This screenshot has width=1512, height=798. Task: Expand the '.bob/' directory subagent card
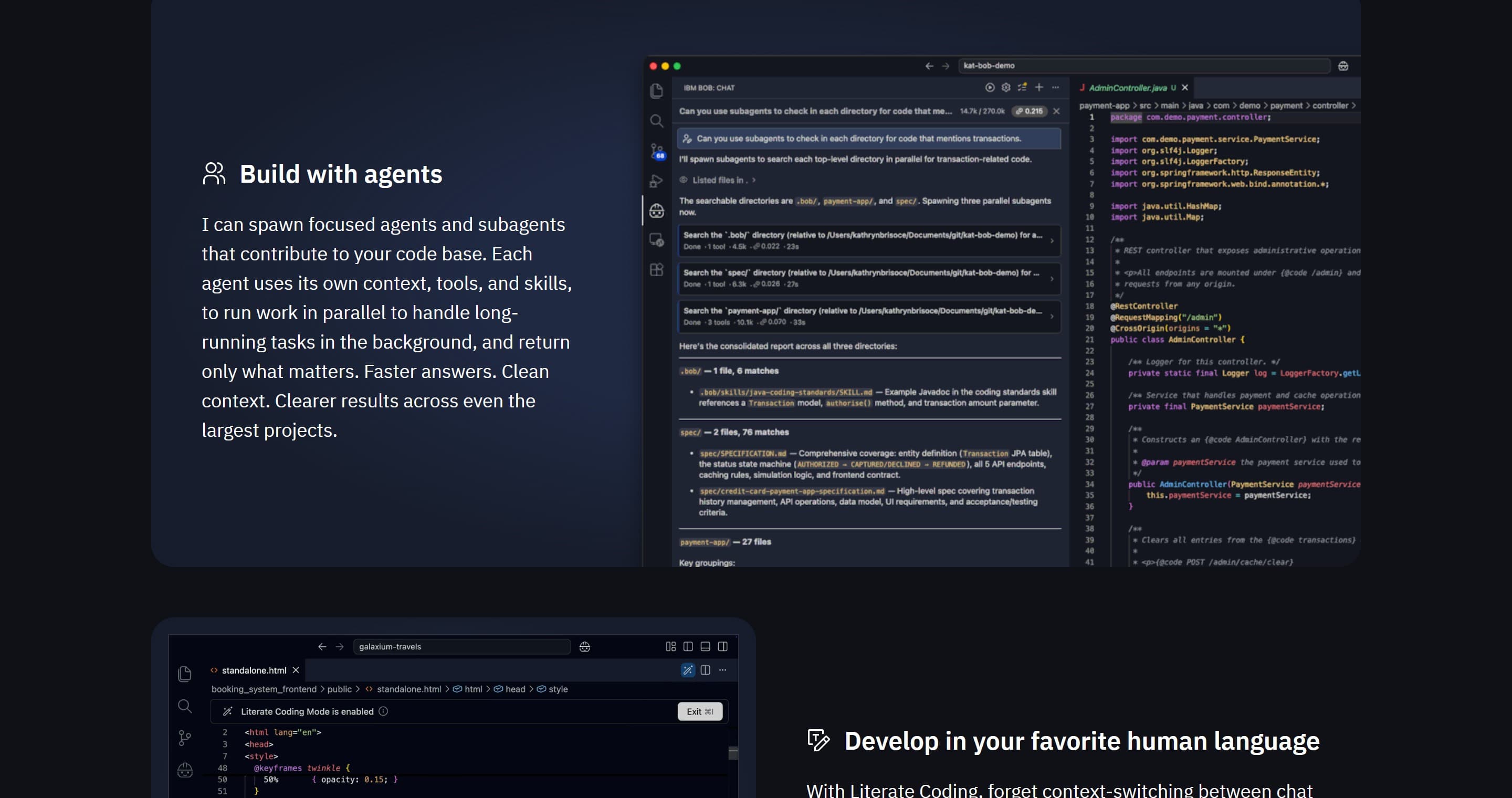(869, 240)
